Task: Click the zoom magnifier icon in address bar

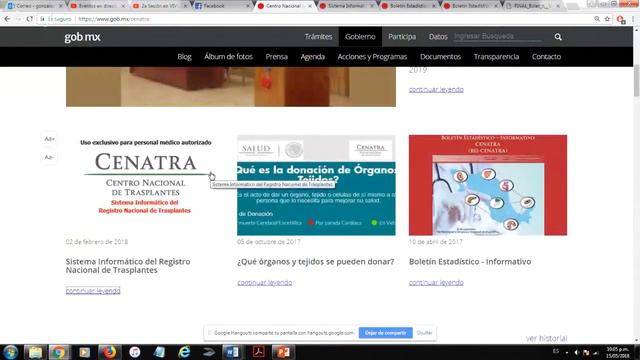Action: (597, 19)
